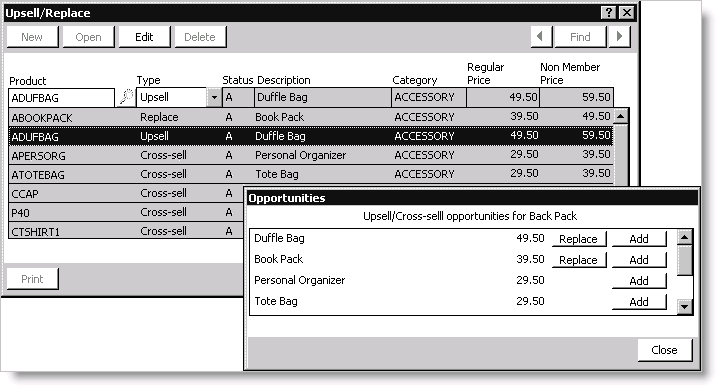718x388 pixels.
Task: Select the highlighted ADUFBAG row in grid
Action: (x=311, y=136)
